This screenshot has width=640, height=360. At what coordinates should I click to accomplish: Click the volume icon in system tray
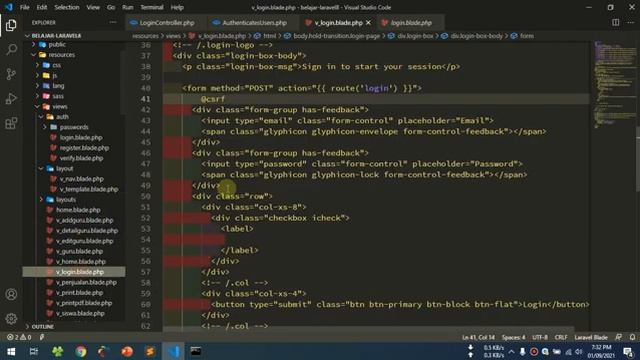tap(579, 351)
